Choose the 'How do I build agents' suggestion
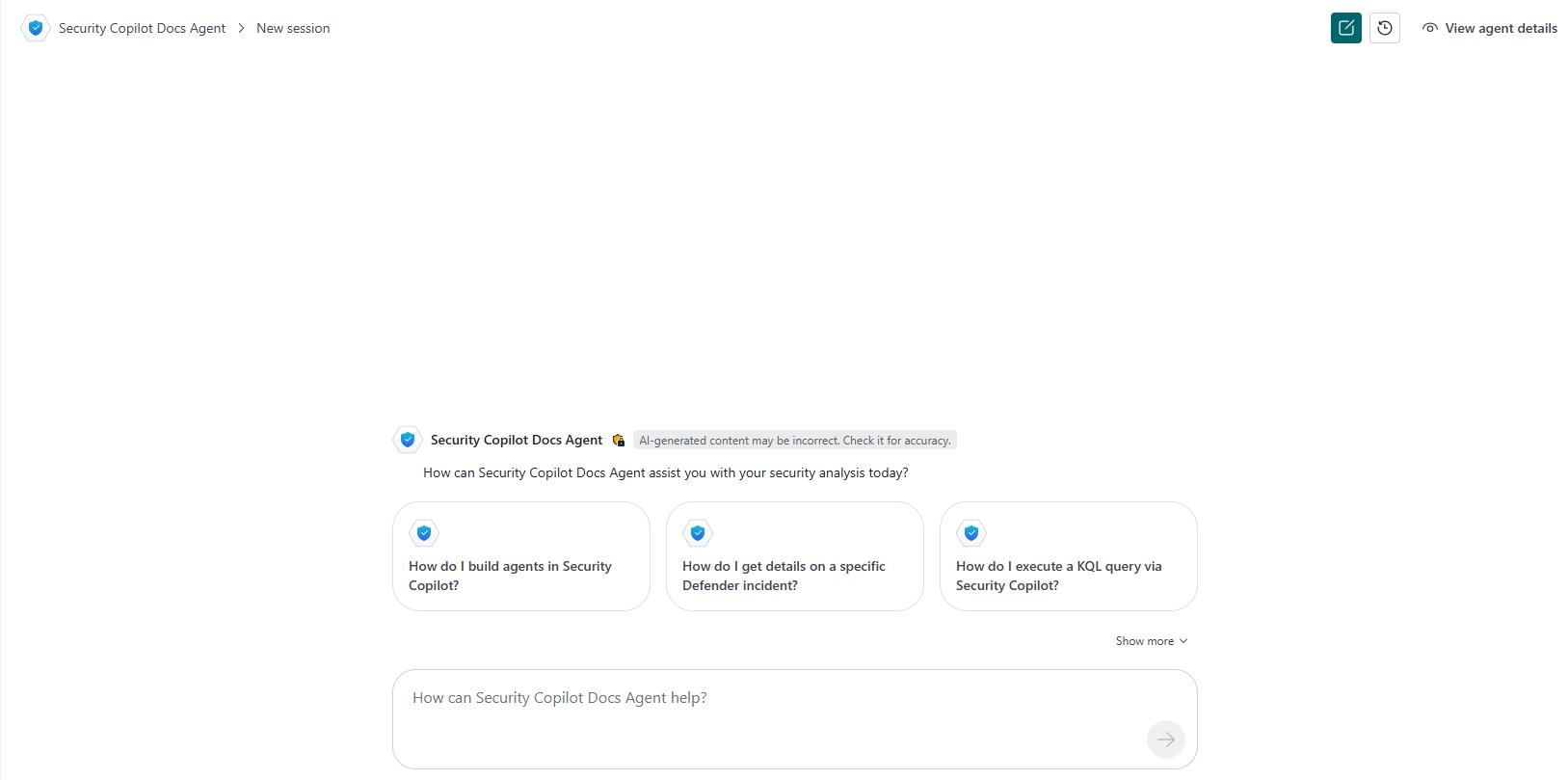Screen dimensions: 1568x780 521,556
